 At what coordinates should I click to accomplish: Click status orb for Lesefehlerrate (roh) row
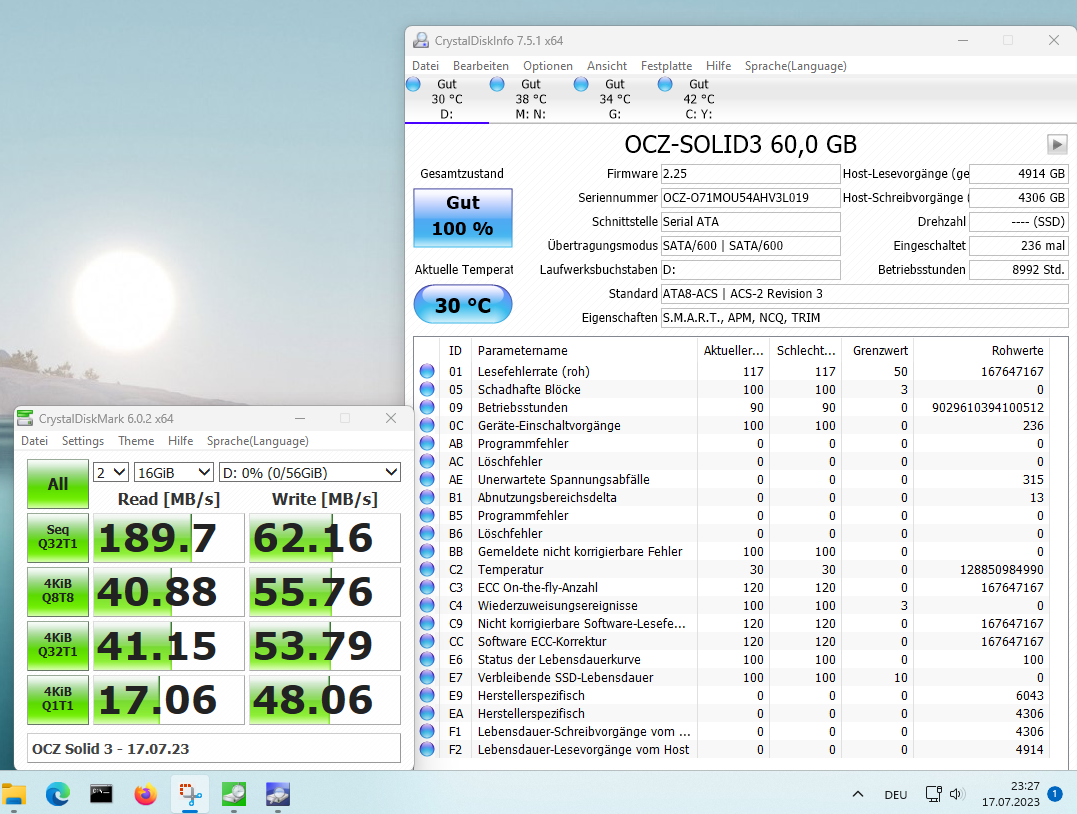(427, 372)
